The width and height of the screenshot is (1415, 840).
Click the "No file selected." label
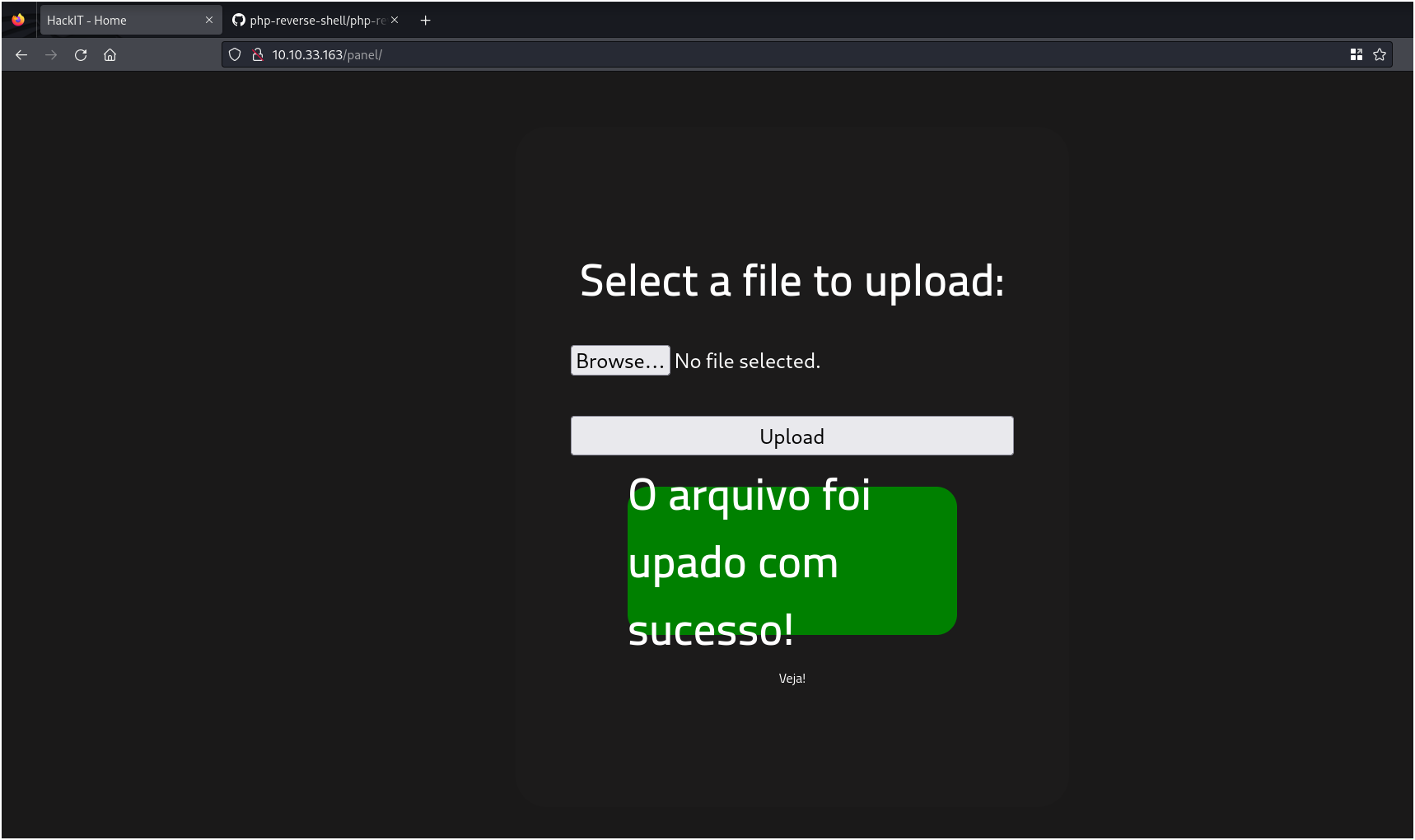coord(747,362)
